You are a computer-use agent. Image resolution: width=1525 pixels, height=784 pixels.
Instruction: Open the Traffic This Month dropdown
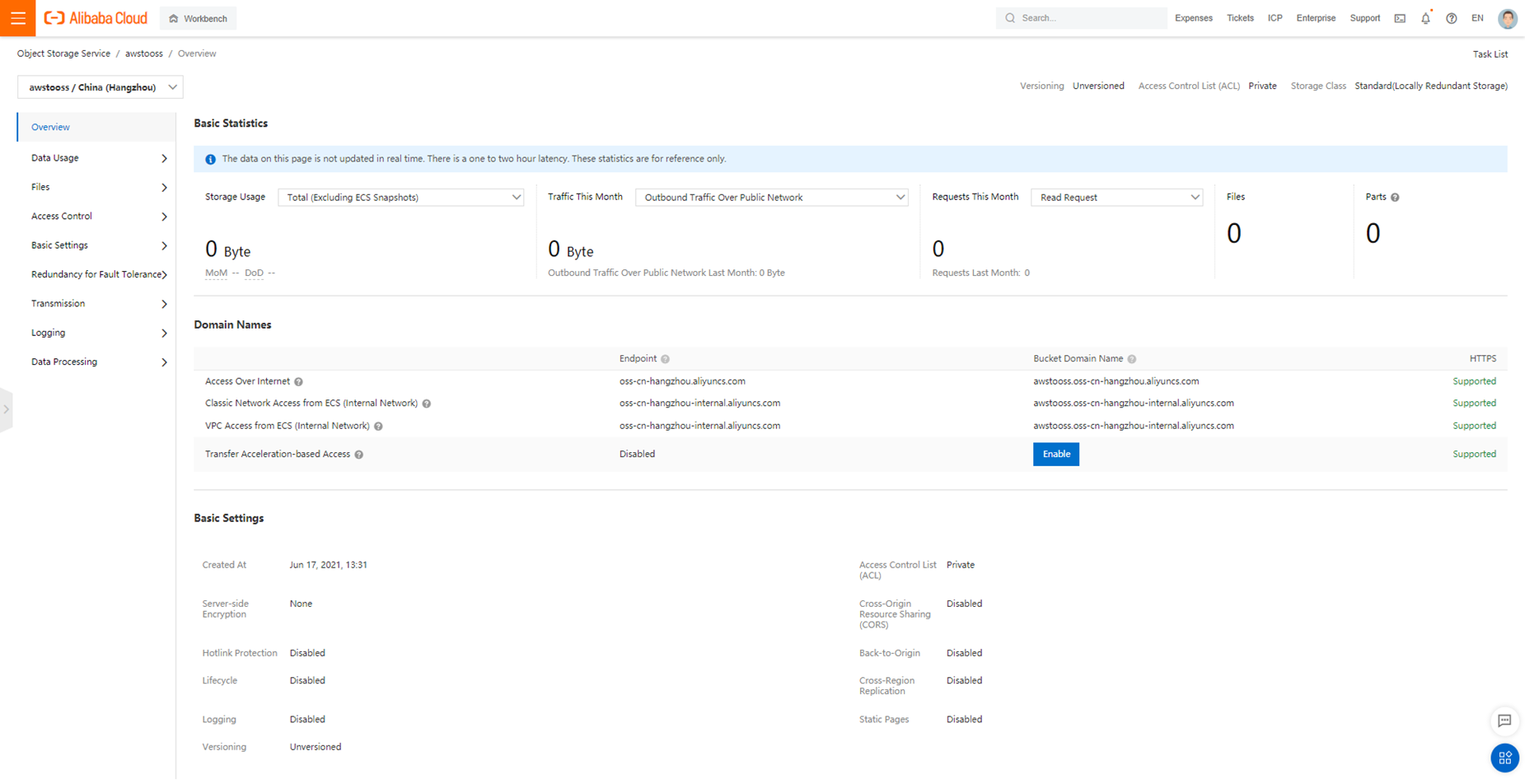pyautogui.click(x=771, y=198)
